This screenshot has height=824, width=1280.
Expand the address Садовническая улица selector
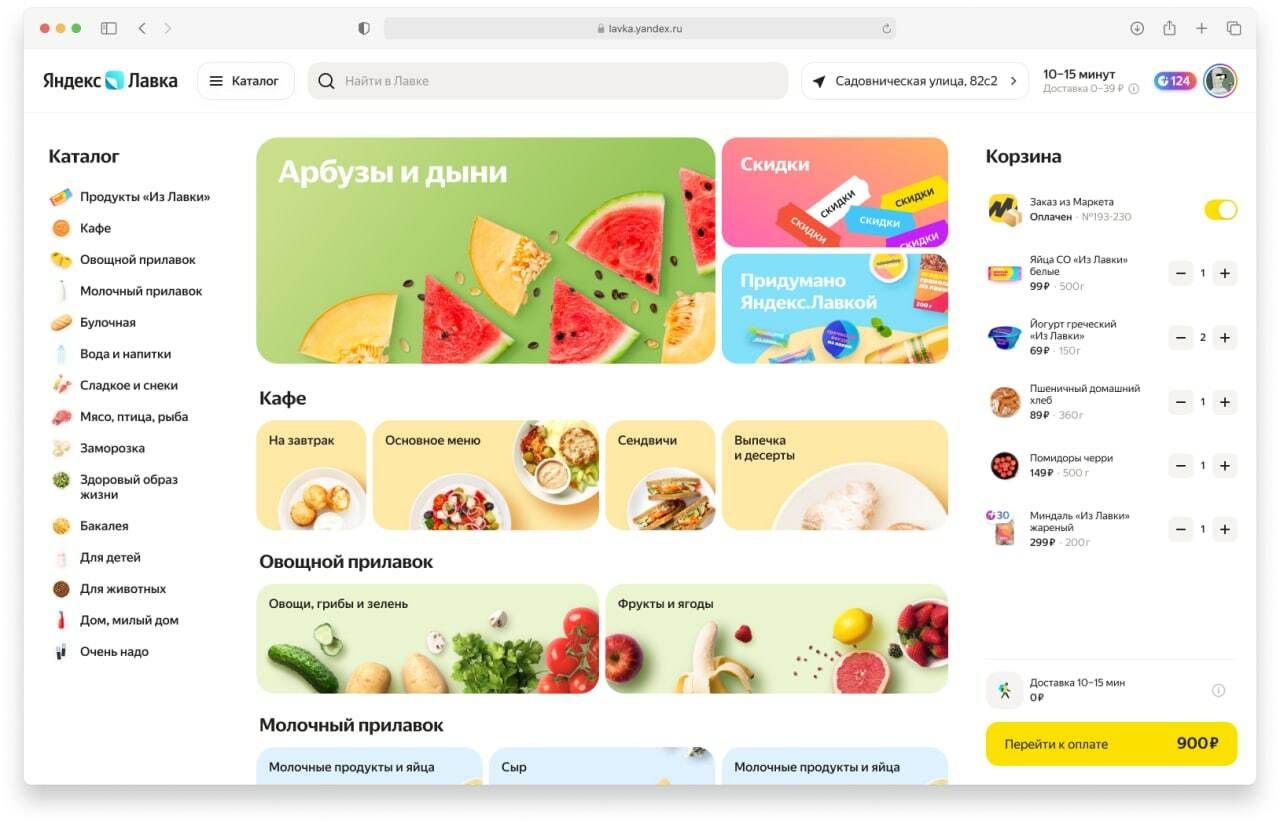point(915,81)
